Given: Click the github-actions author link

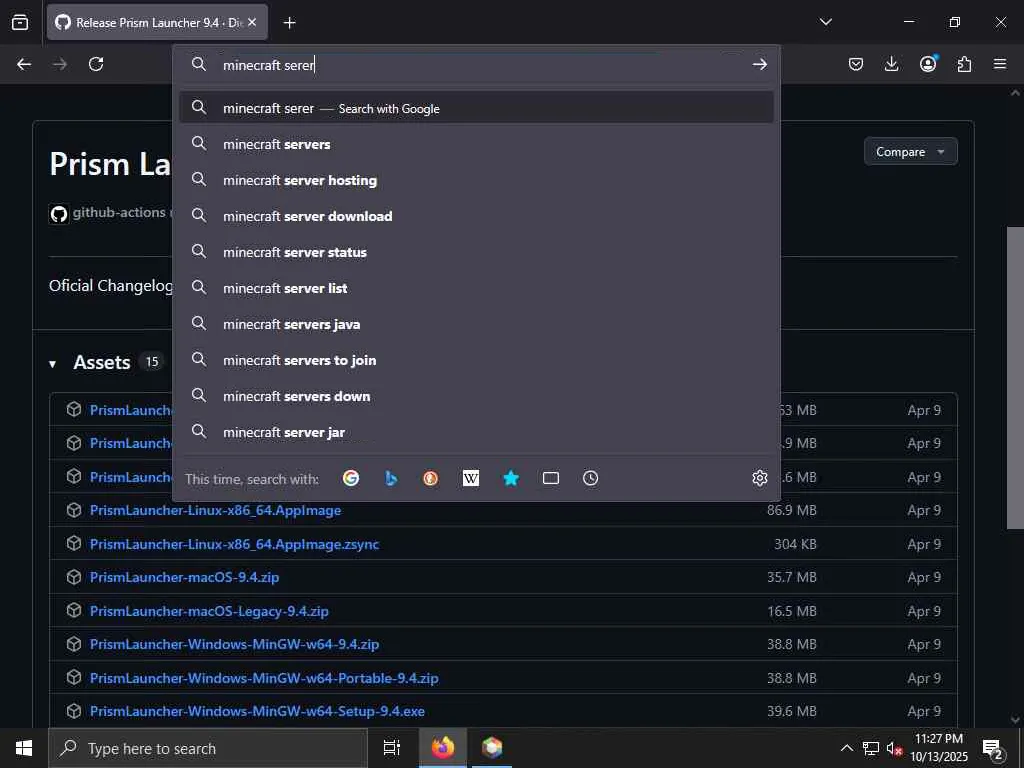Looking at the screenshot, I should [x=119, y=212].
